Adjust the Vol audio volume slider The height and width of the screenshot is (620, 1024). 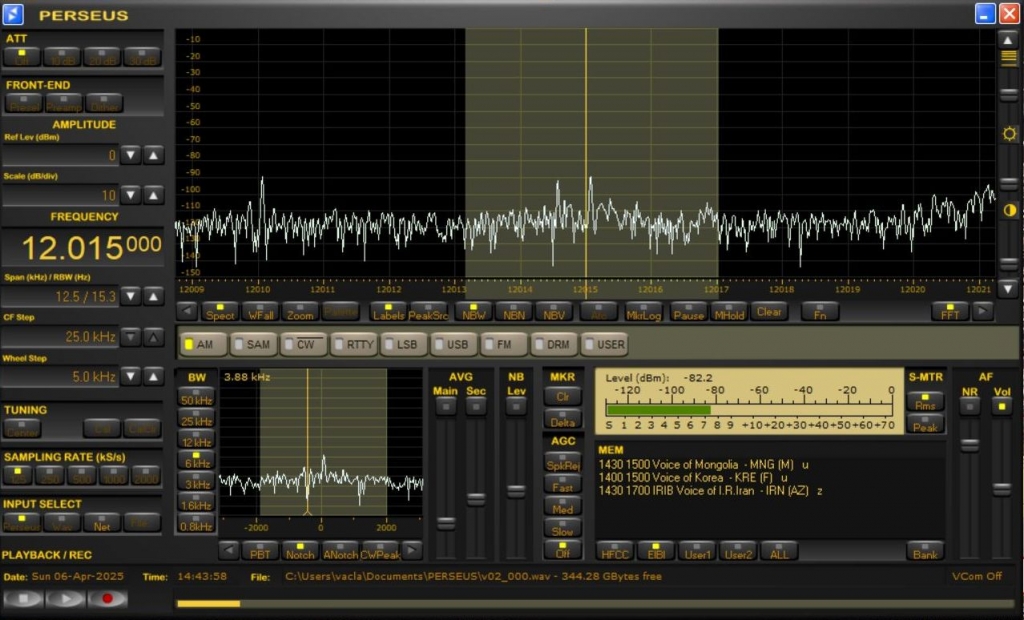coord(1002,489)
